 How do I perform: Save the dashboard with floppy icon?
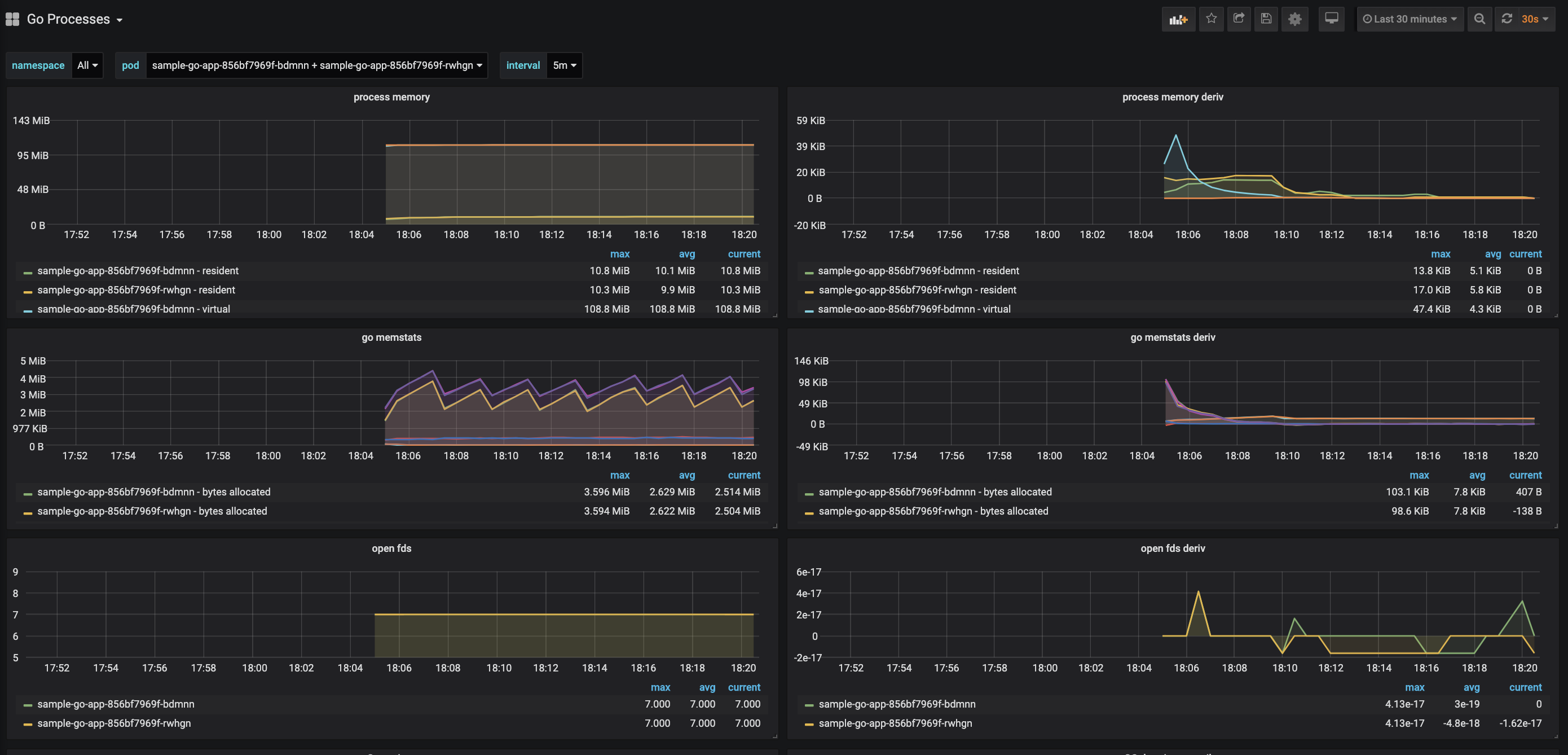click(1266, 19)
